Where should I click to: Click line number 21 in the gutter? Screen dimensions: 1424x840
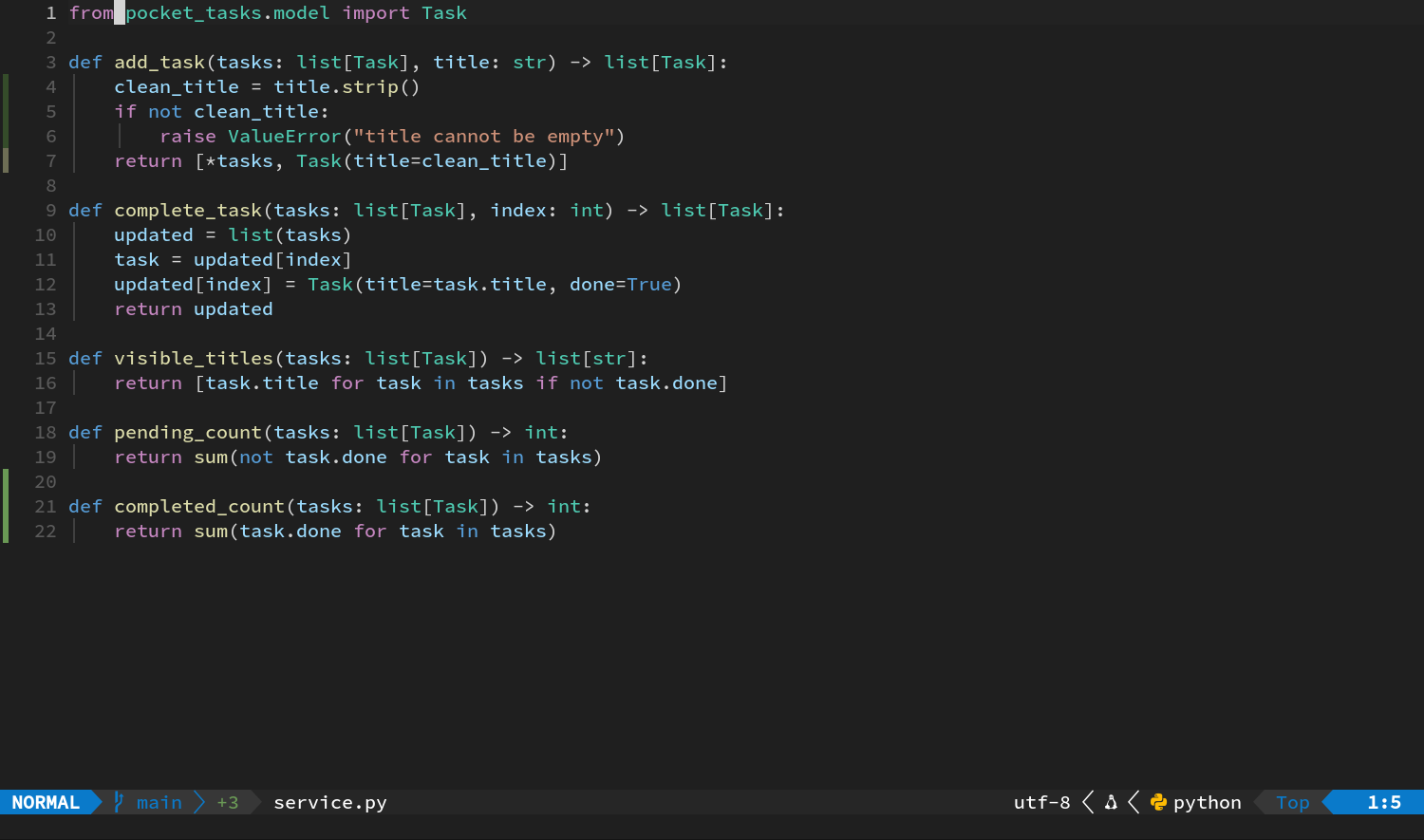click(x=46, y=507)
